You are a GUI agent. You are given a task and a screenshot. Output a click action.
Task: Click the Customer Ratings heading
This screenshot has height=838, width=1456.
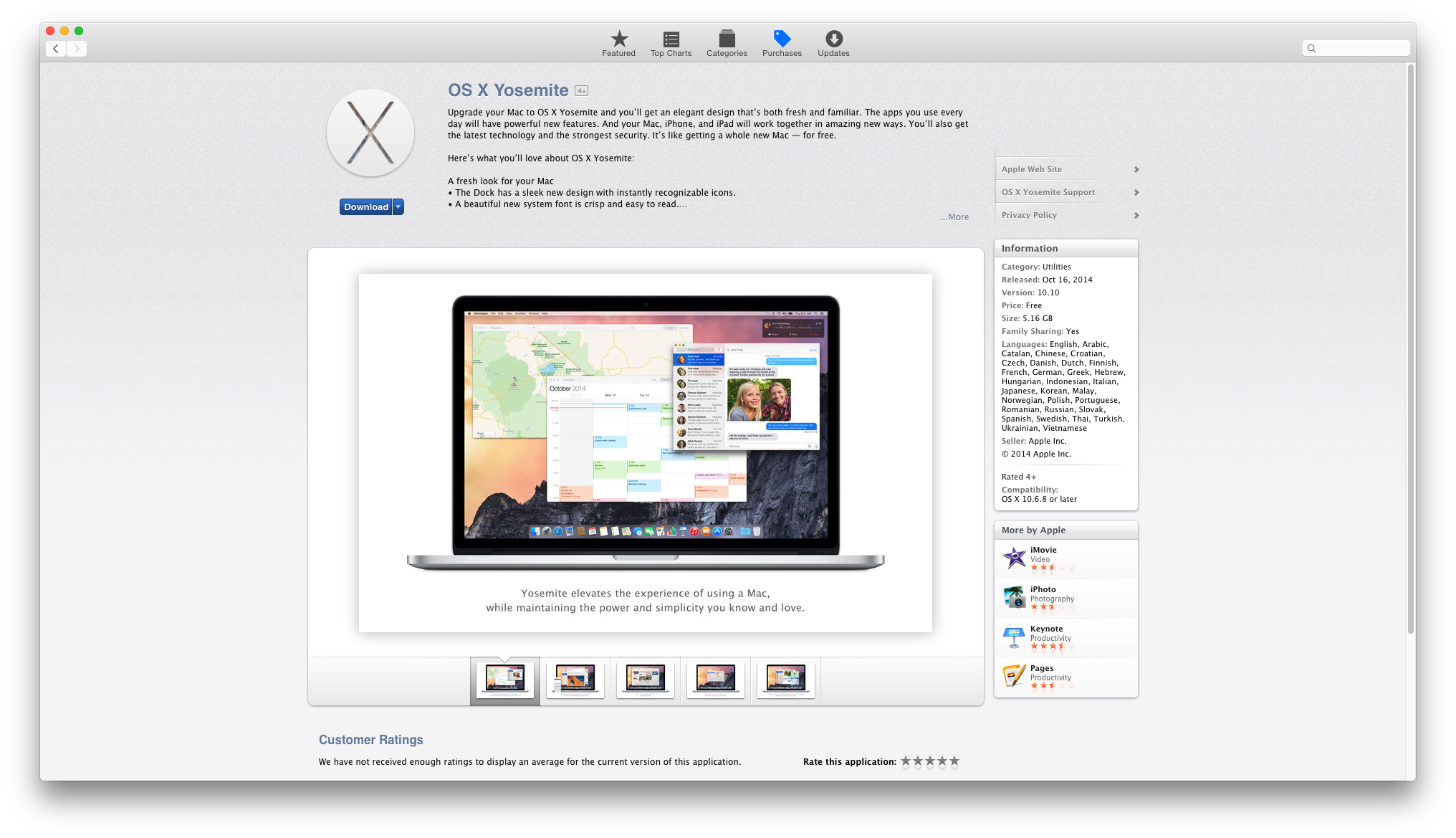tap(371, 740)
